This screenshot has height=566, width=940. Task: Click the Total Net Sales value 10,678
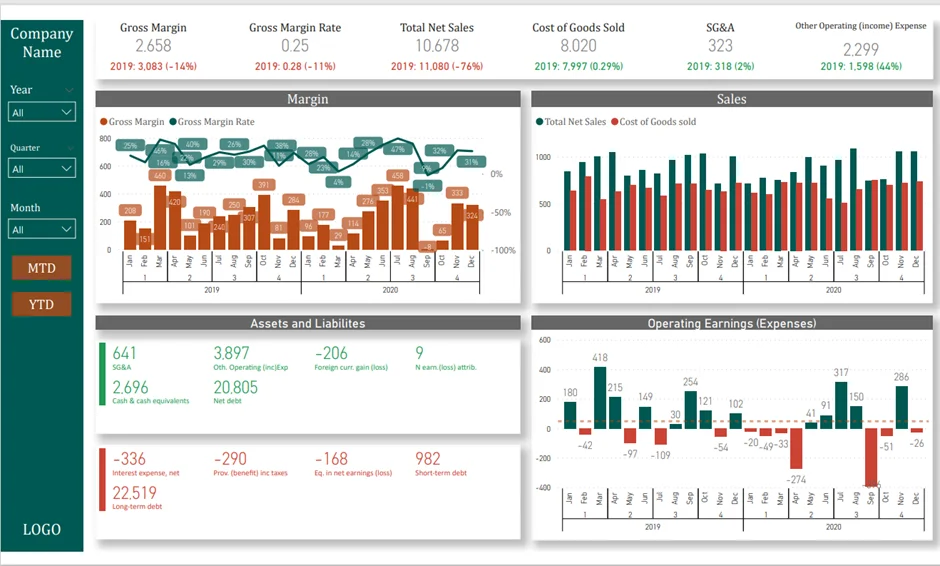pos(437,46)
